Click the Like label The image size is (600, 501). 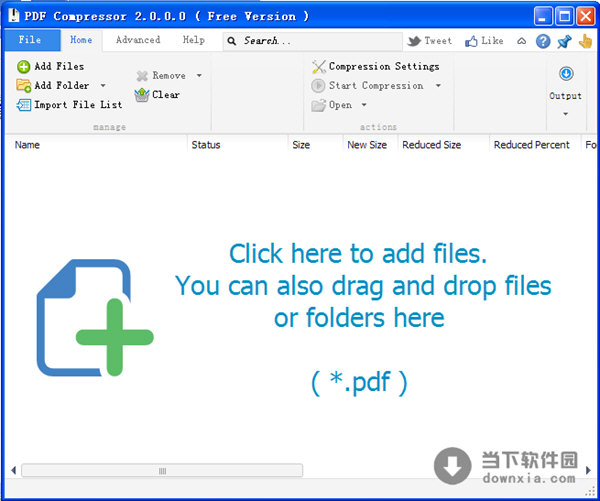(x=492, y=41)
